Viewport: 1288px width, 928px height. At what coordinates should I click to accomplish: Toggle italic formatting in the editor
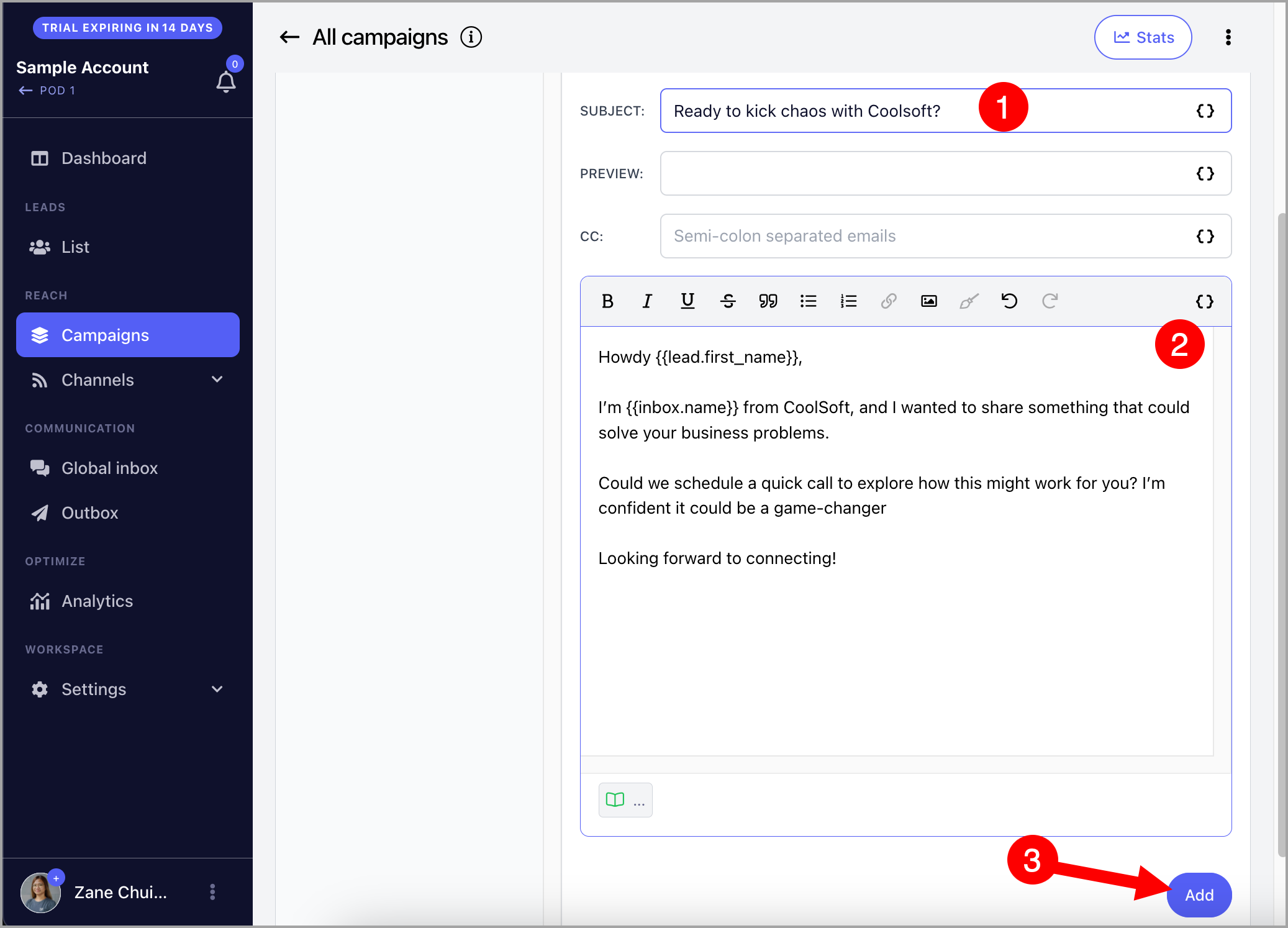tap(647, 301)
